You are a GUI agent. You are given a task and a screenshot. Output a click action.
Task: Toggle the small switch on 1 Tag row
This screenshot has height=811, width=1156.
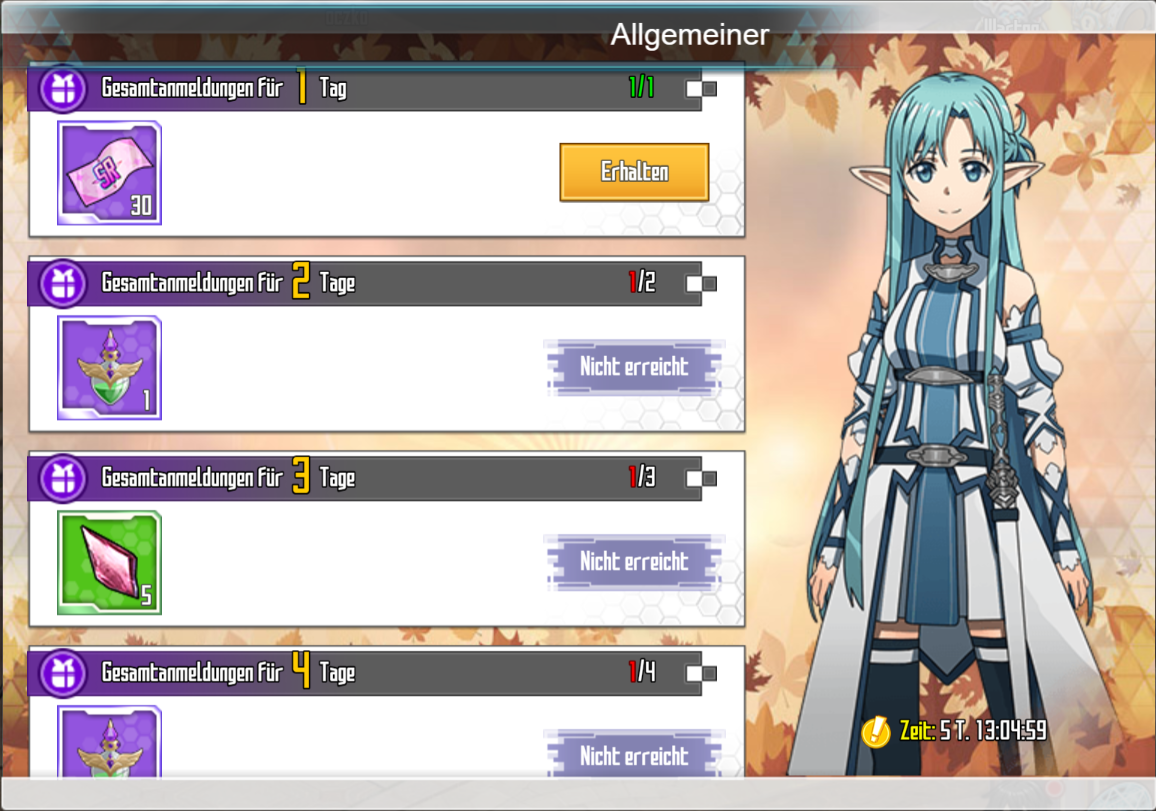701,89
